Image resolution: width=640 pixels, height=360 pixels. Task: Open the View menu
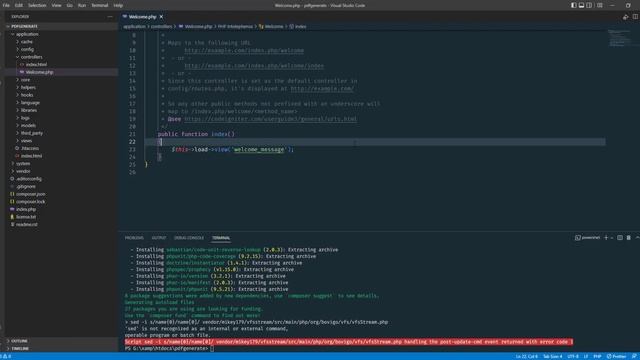pyautogui.click(x=56, y=5)
